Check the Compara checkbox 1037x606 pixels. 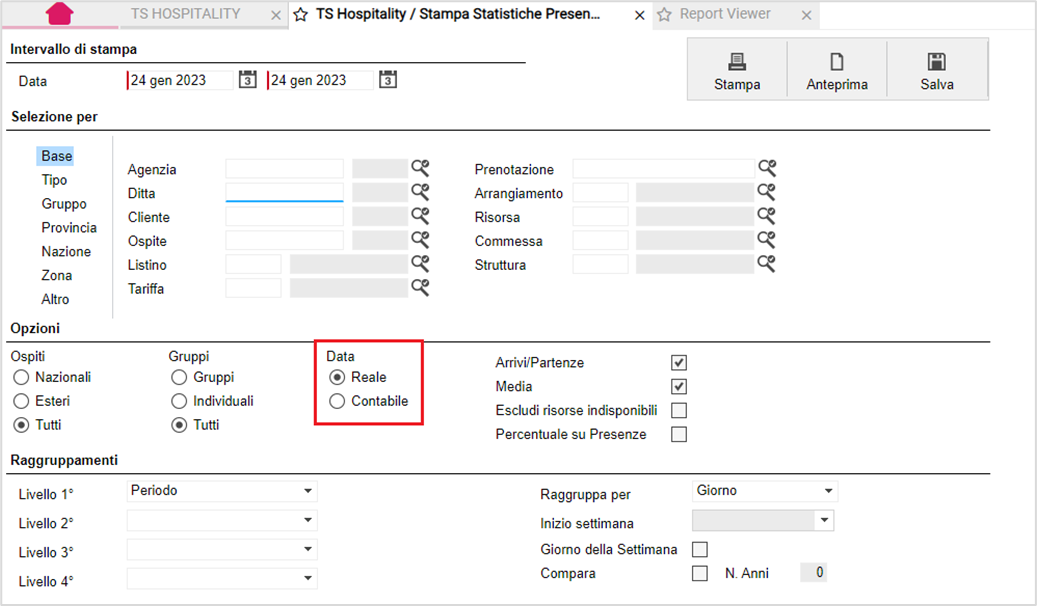(700, 573)
